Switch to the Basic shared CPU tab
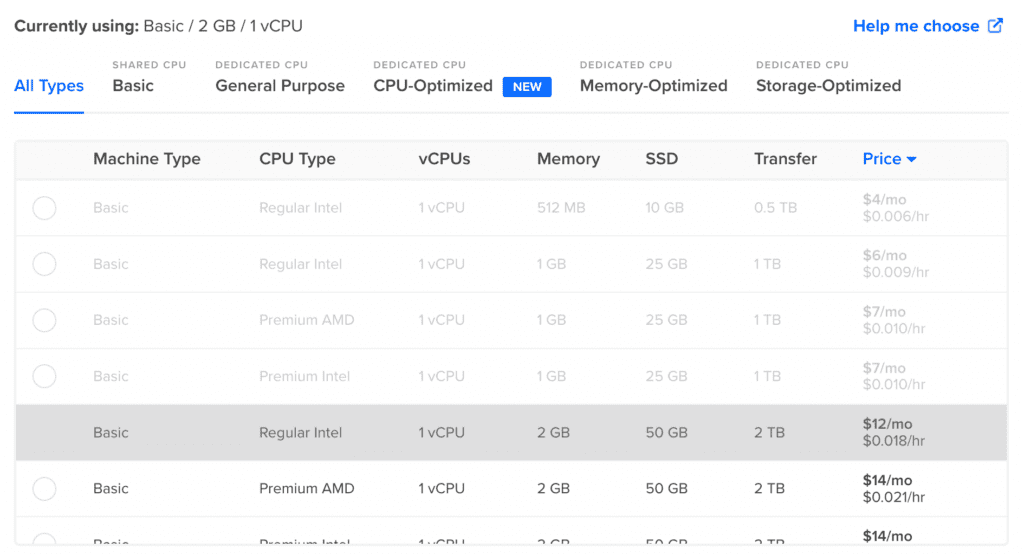 133,86
